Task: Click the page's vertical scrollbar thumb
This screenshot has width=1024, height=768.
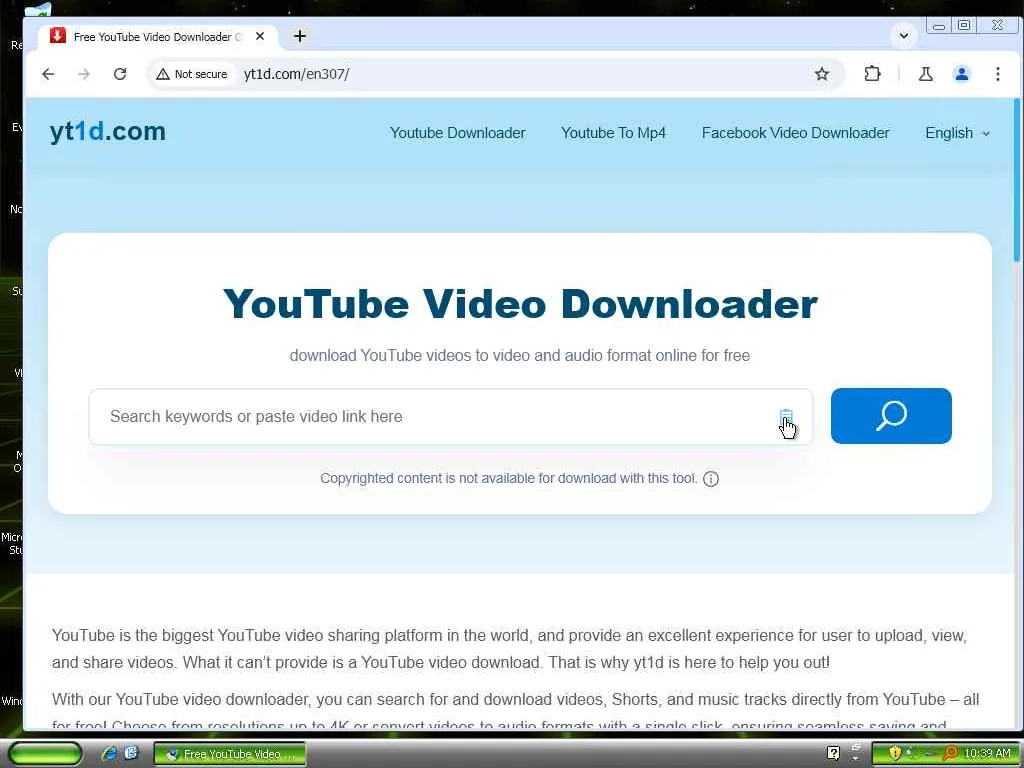Action: [x=1017, y=180]
